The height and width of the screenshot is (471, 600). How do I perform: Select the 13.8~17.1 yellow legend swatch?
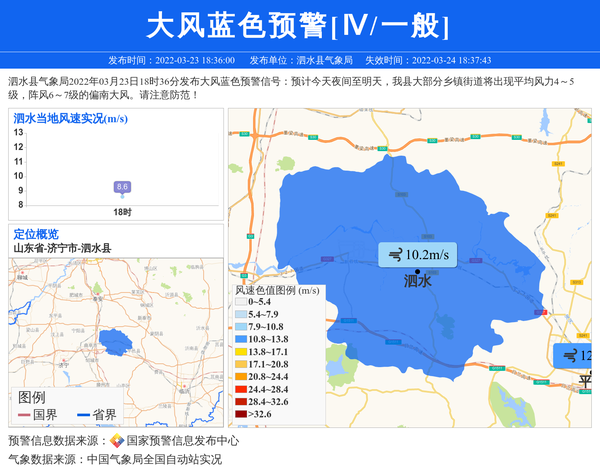pos(241,352)
